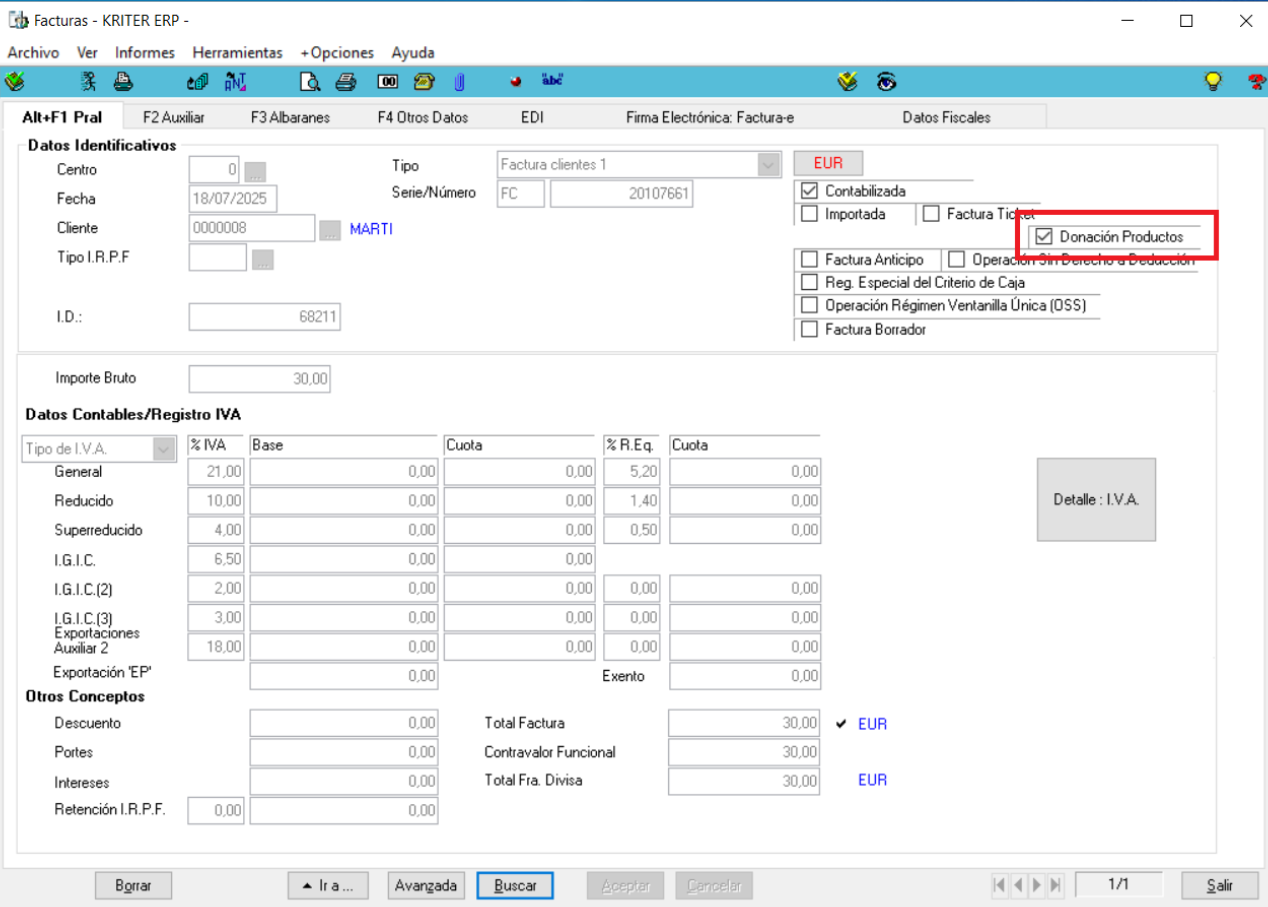Open the Tipo de I.V.A. dropdown
This screenshot has height=907, width=1268.
[x=163, y=449]
